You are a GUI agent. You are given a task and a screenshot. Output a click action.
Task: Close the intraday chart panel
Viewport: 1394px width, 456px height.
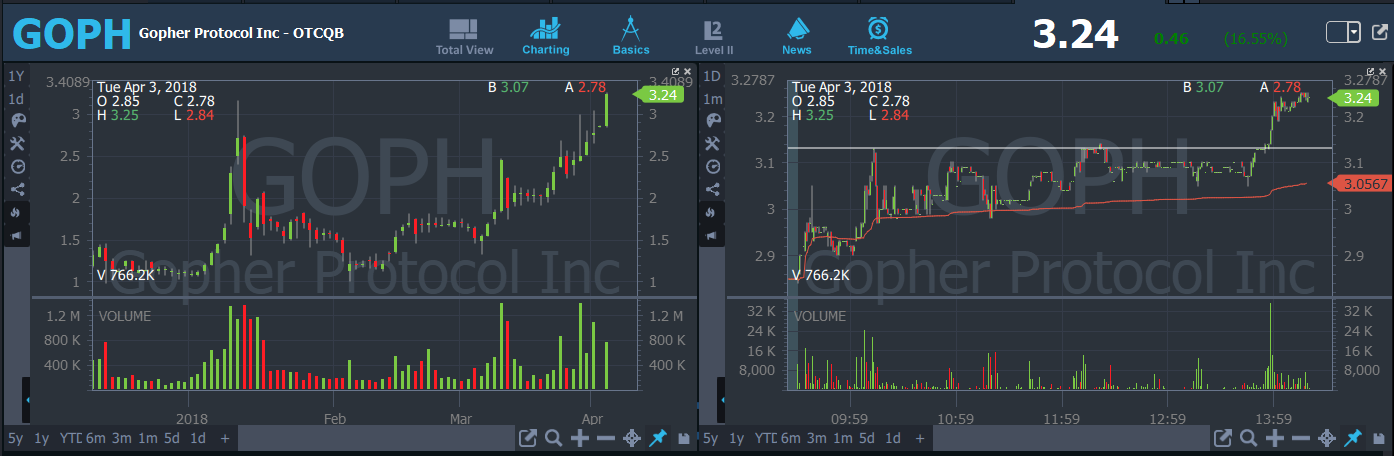1382,71
